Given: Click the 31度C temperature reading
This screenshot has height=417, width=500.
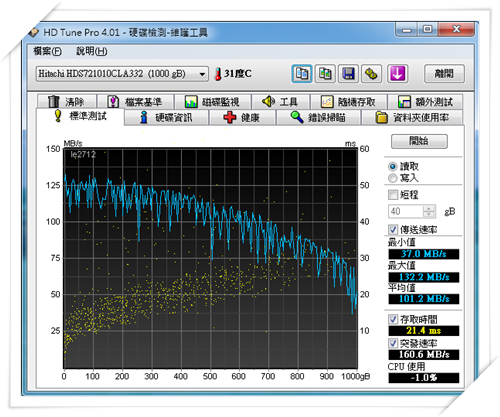Looking at the screenshot, I should 237,74.
